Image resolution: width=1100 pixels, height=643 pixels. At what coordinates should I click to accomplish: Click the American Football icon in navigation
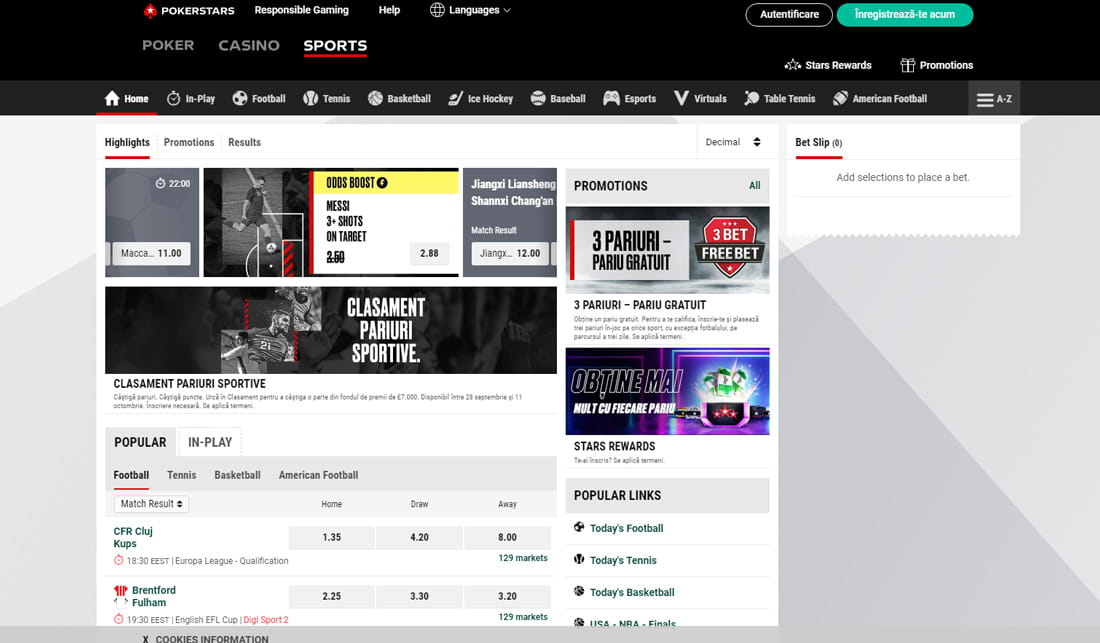(x=840, y=98)
